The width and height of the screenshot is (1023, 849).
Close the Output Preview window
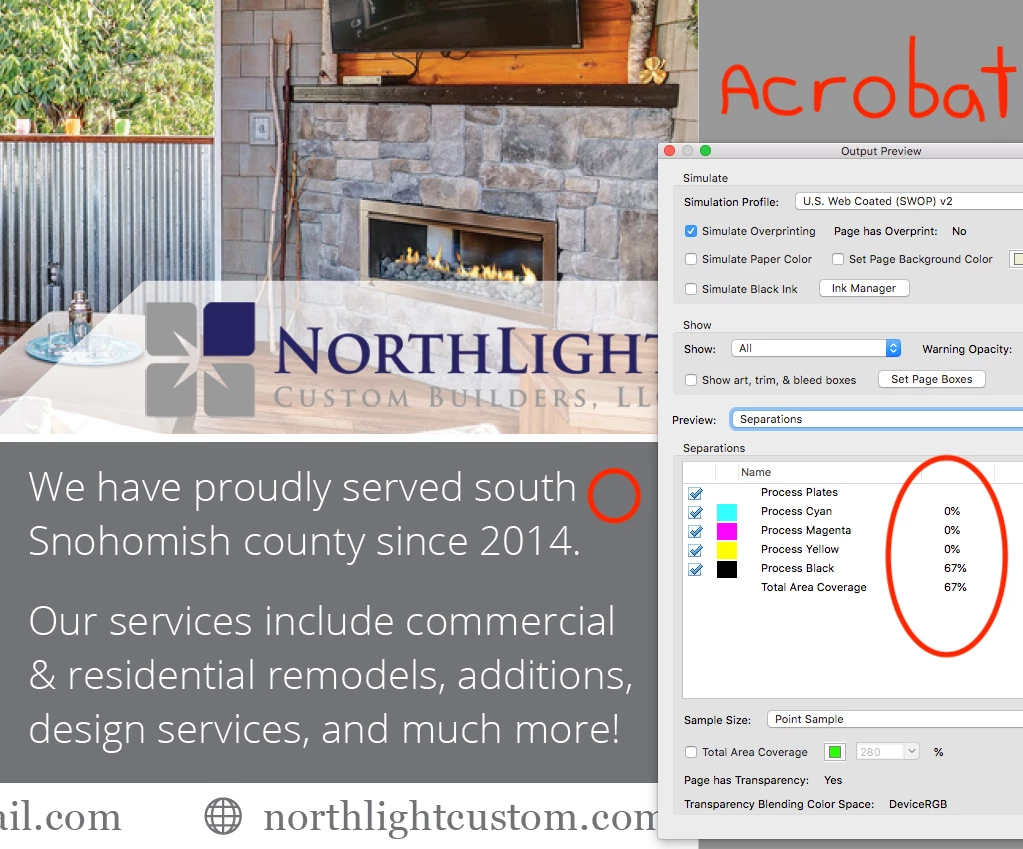669,151
